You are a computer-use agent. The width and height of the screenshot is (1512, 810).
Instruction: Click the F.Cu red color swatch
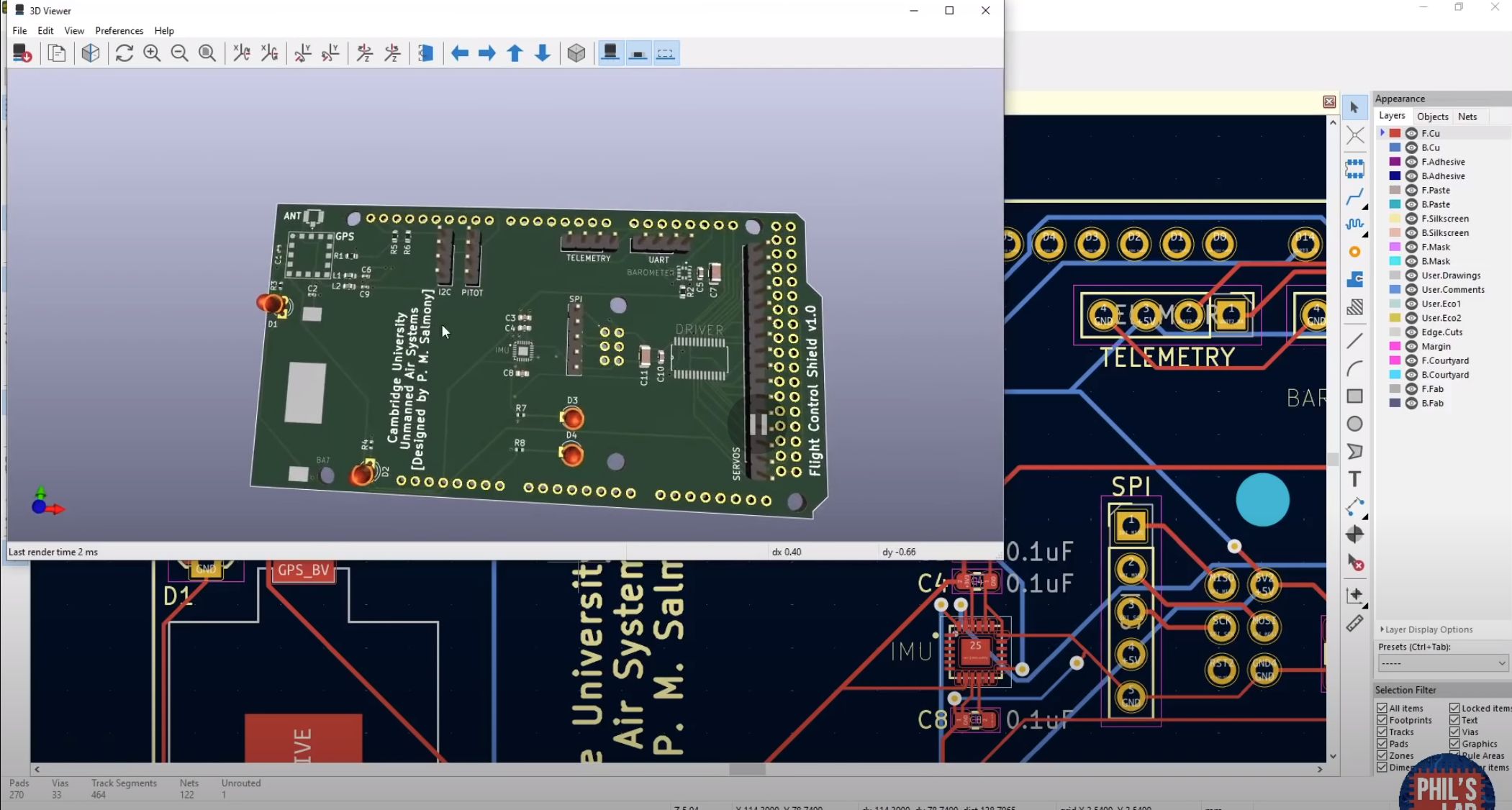pyautogui.click(x=1395, y=133)
